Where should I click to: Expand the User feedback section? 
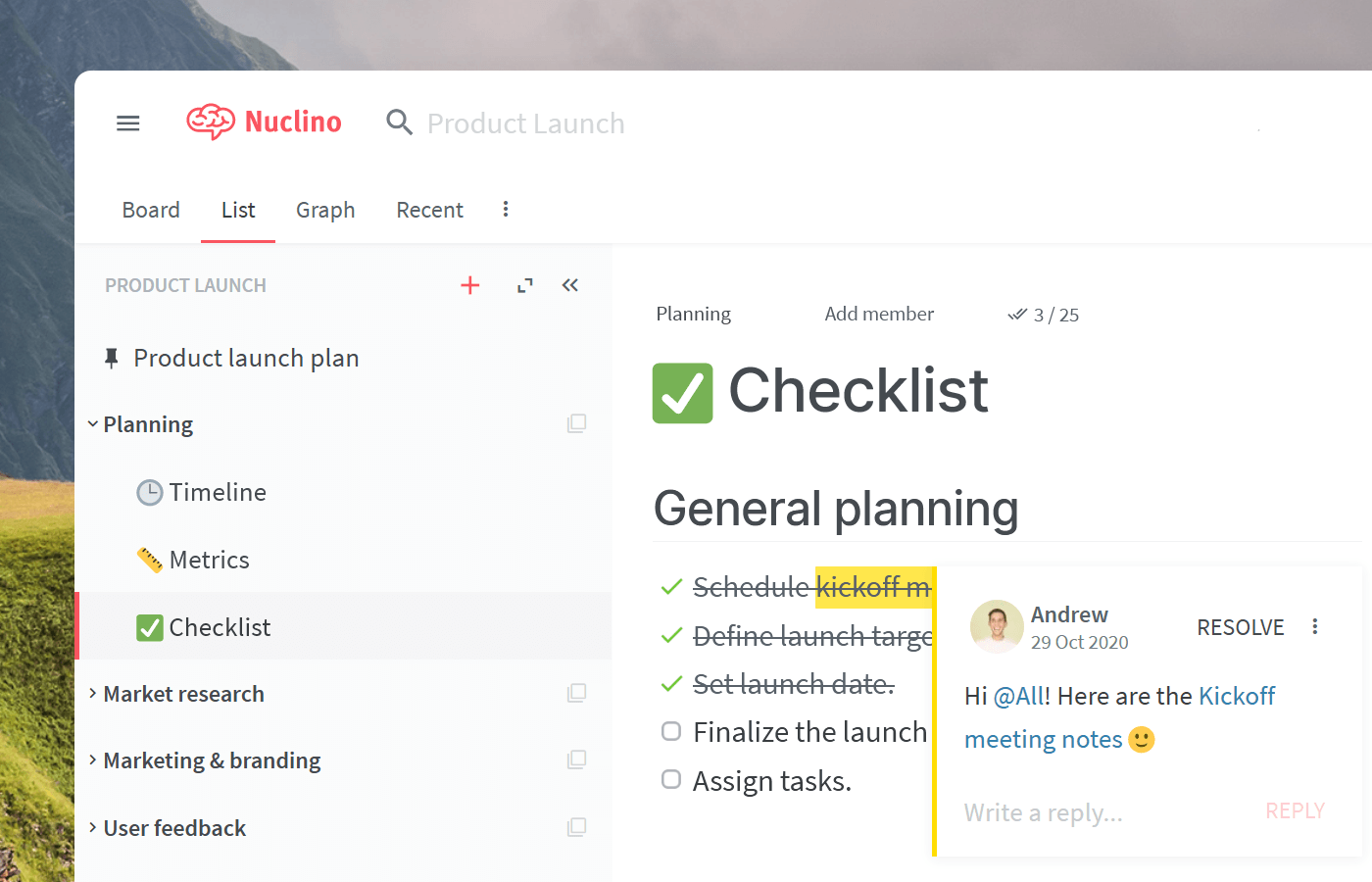(x=93, y=827)
